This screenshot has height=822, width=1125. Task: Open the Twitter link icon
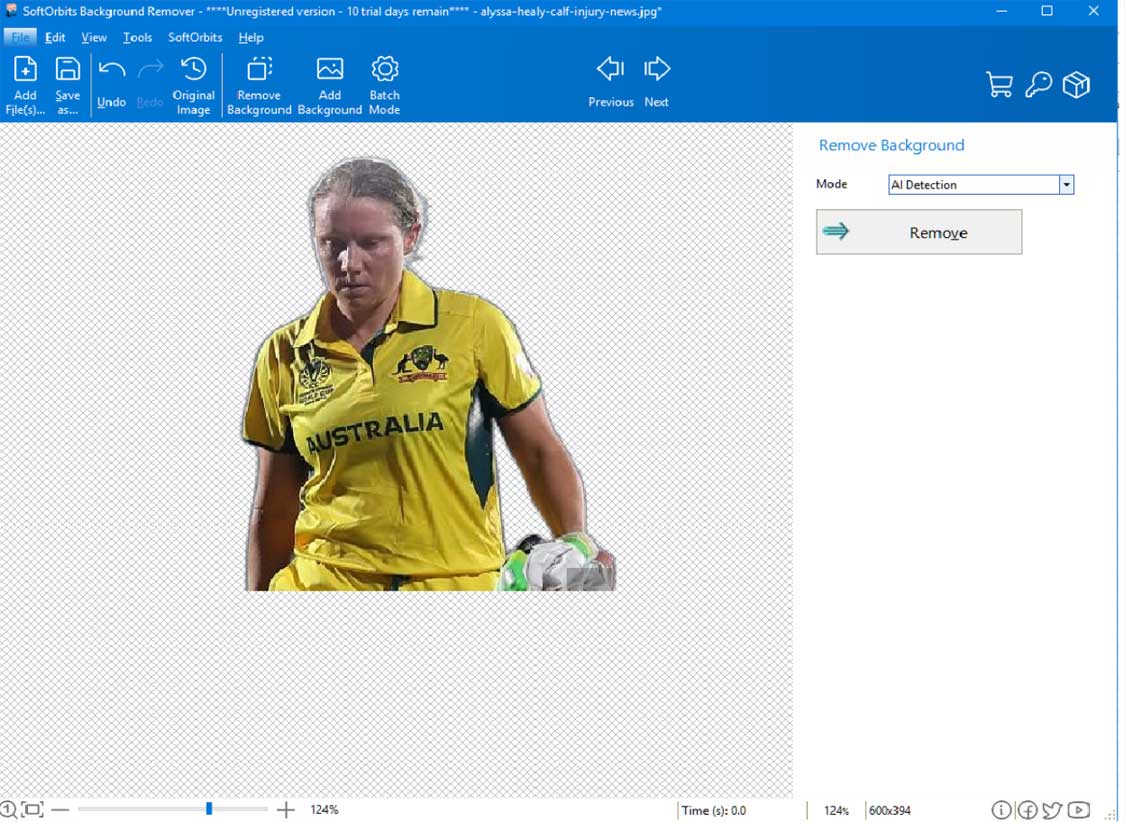tap(1052, 810)
